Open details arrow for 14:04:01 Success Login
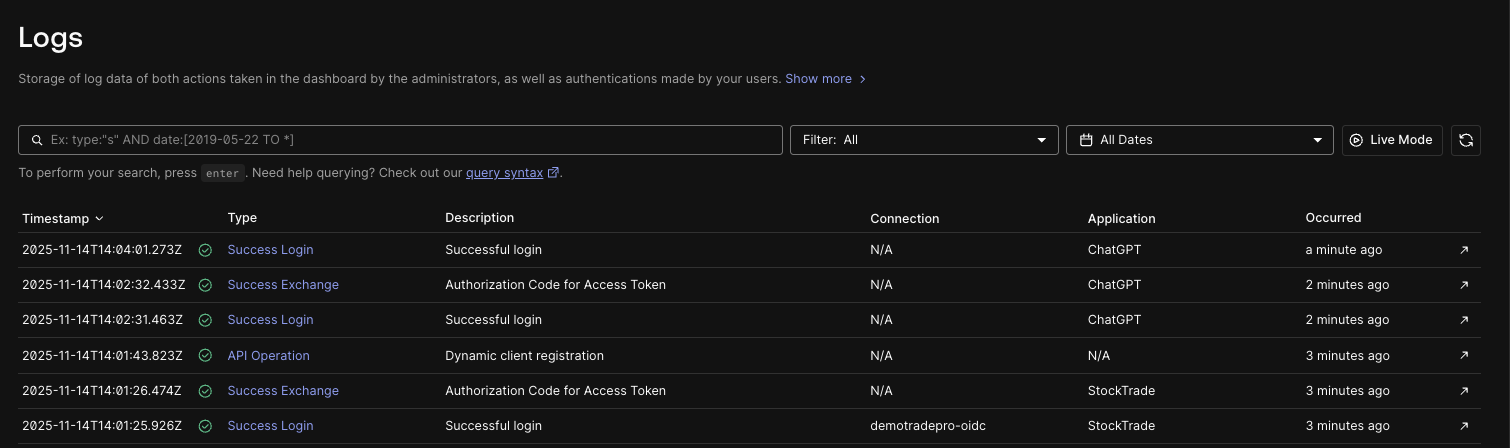Viewport: 1510px width, 448px height. point(1464,250)
